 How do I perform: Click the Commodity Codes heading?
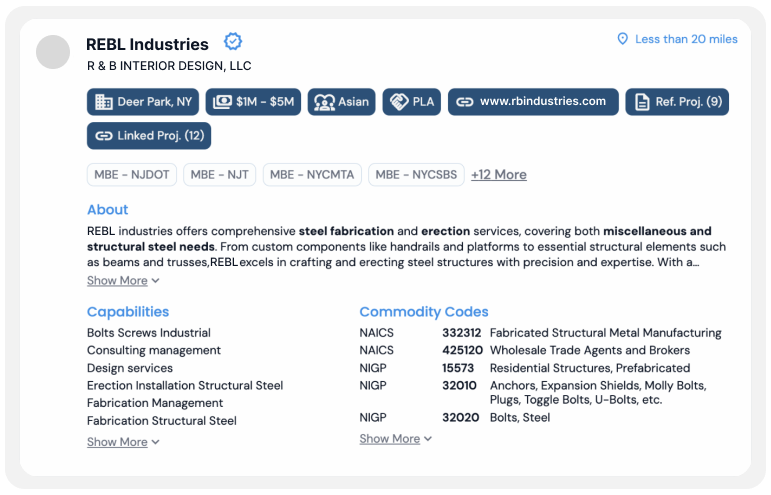(424, 312)
